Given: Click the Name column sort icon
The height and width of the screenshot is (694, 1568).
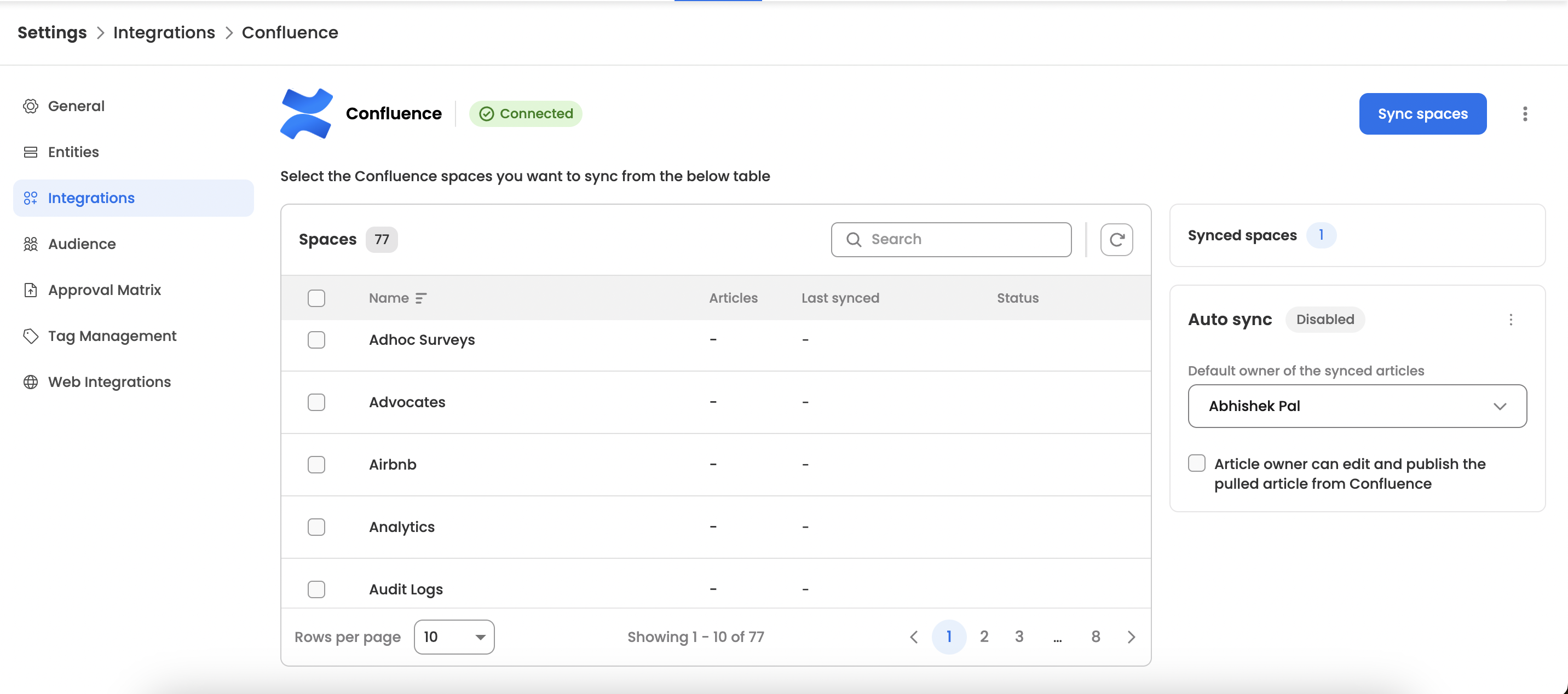Looking at the screenshot, I should [420, 298].
